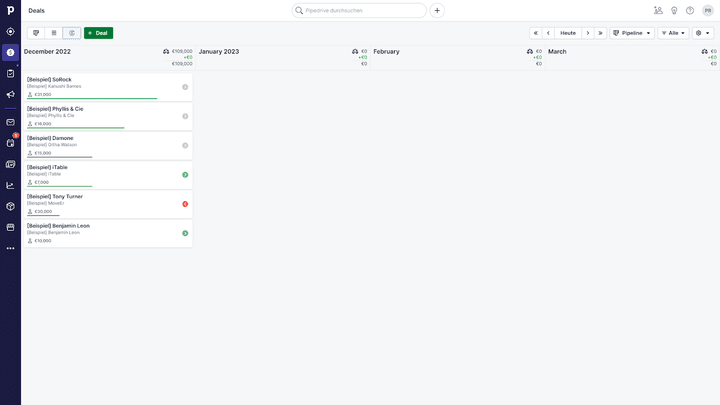The height and width of the screenshot is (405, 720).
Task: Open Leads from the left sidebar
Action: [x=10, y=31]
